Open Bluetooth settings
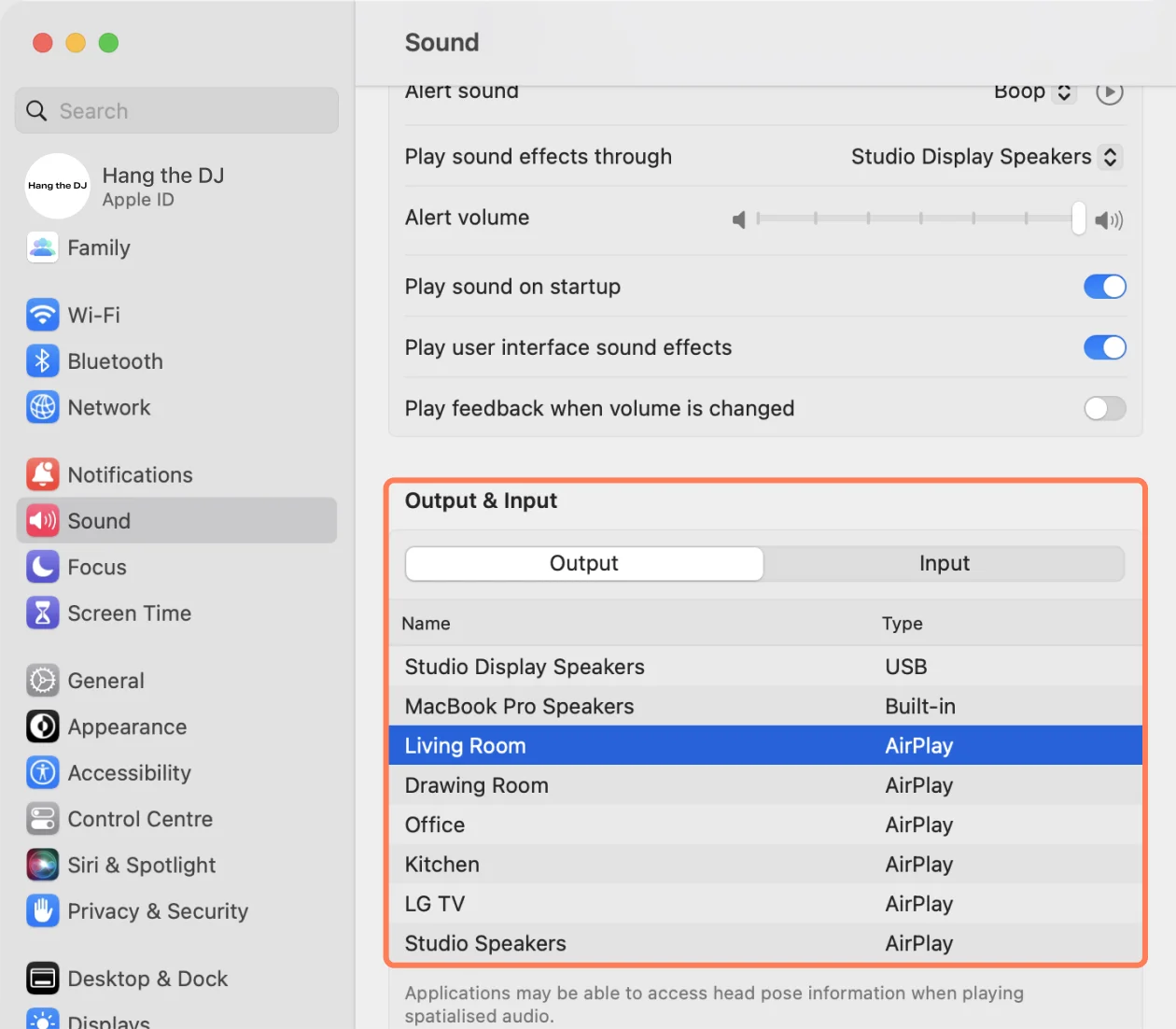Screen dimensions: 1176x1029 [115, 361]
